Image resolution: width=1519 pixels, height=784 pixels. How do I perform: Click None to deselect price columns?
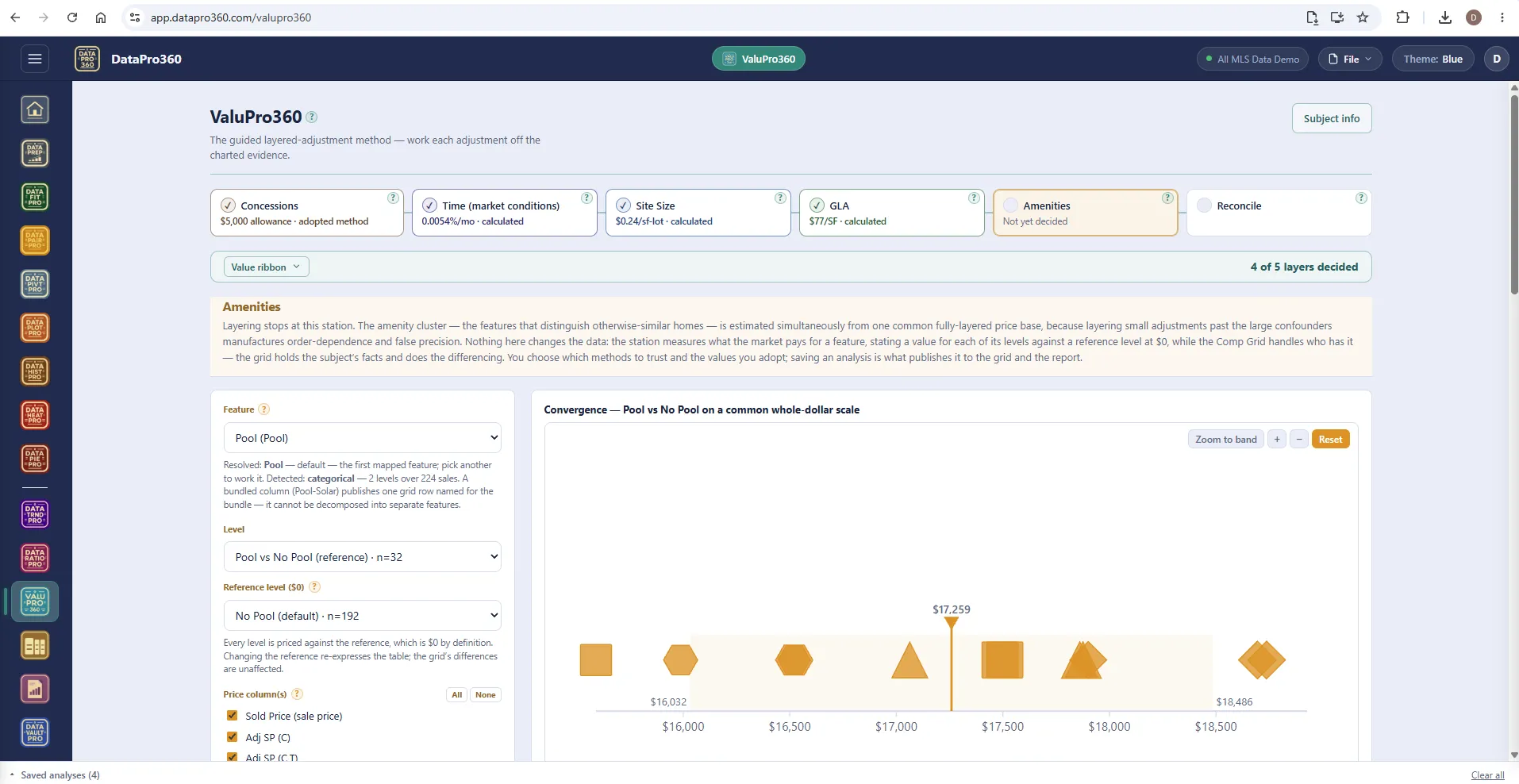486,695
